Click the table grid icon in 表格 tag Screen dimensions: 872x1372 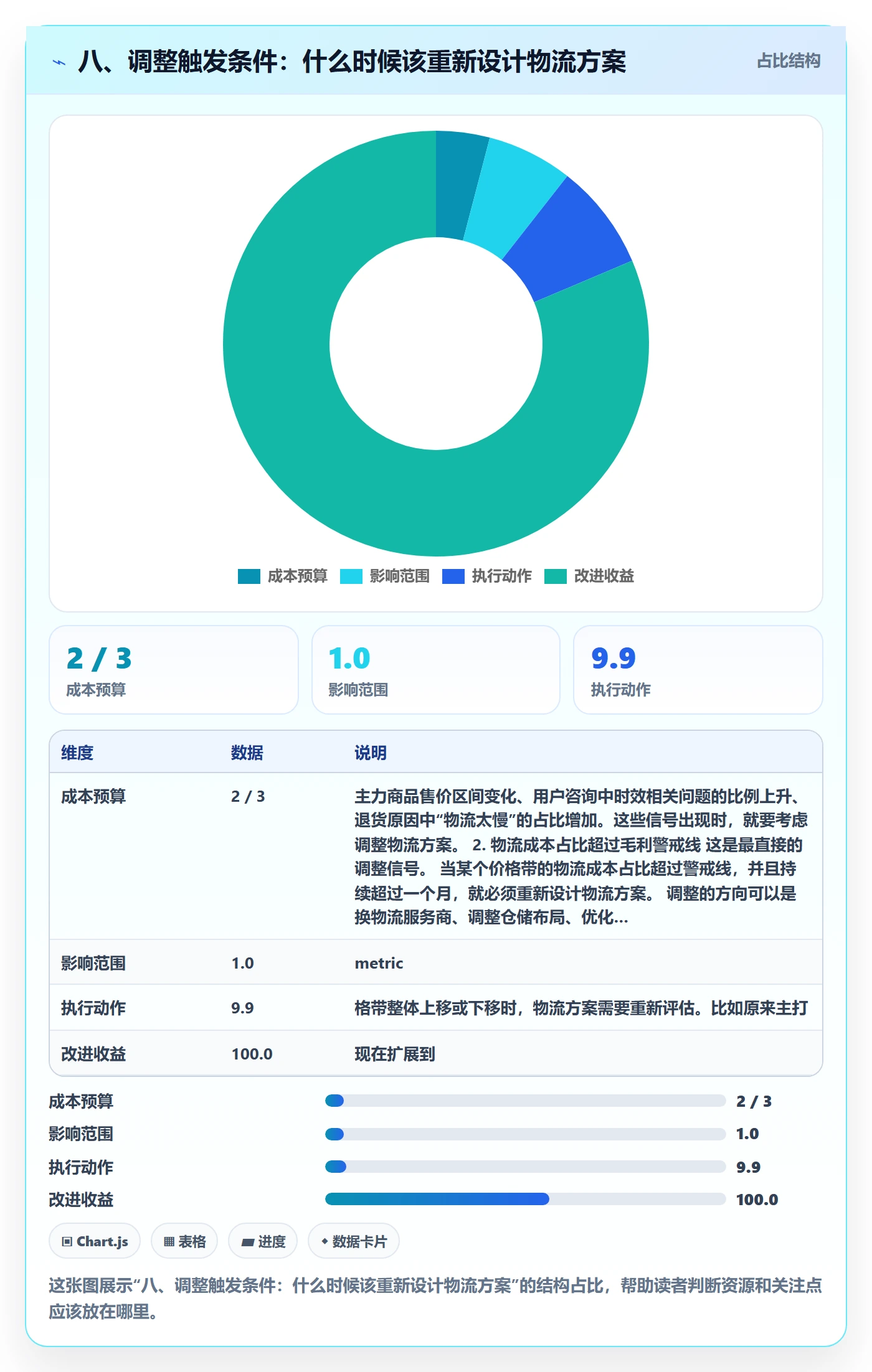(169, 1242)
